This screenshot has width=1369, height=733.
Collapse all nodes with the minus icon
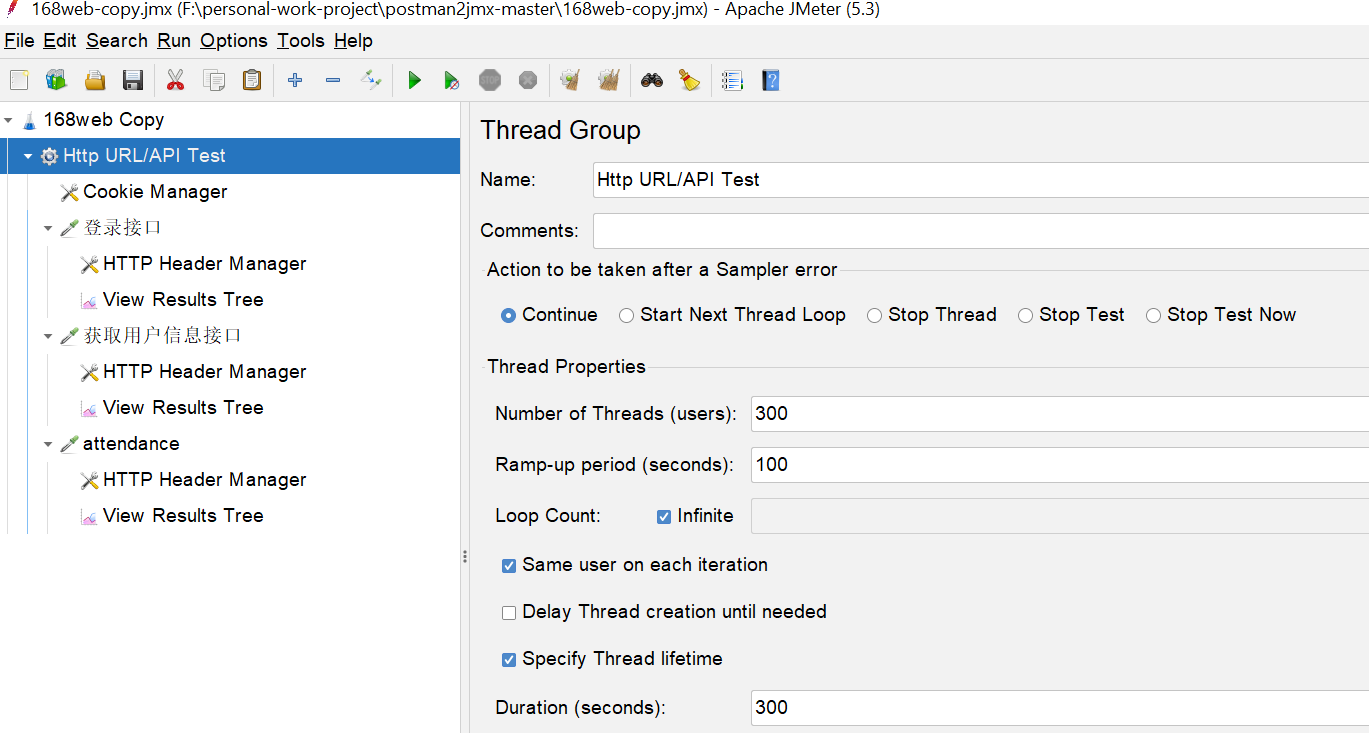point(333,80)
